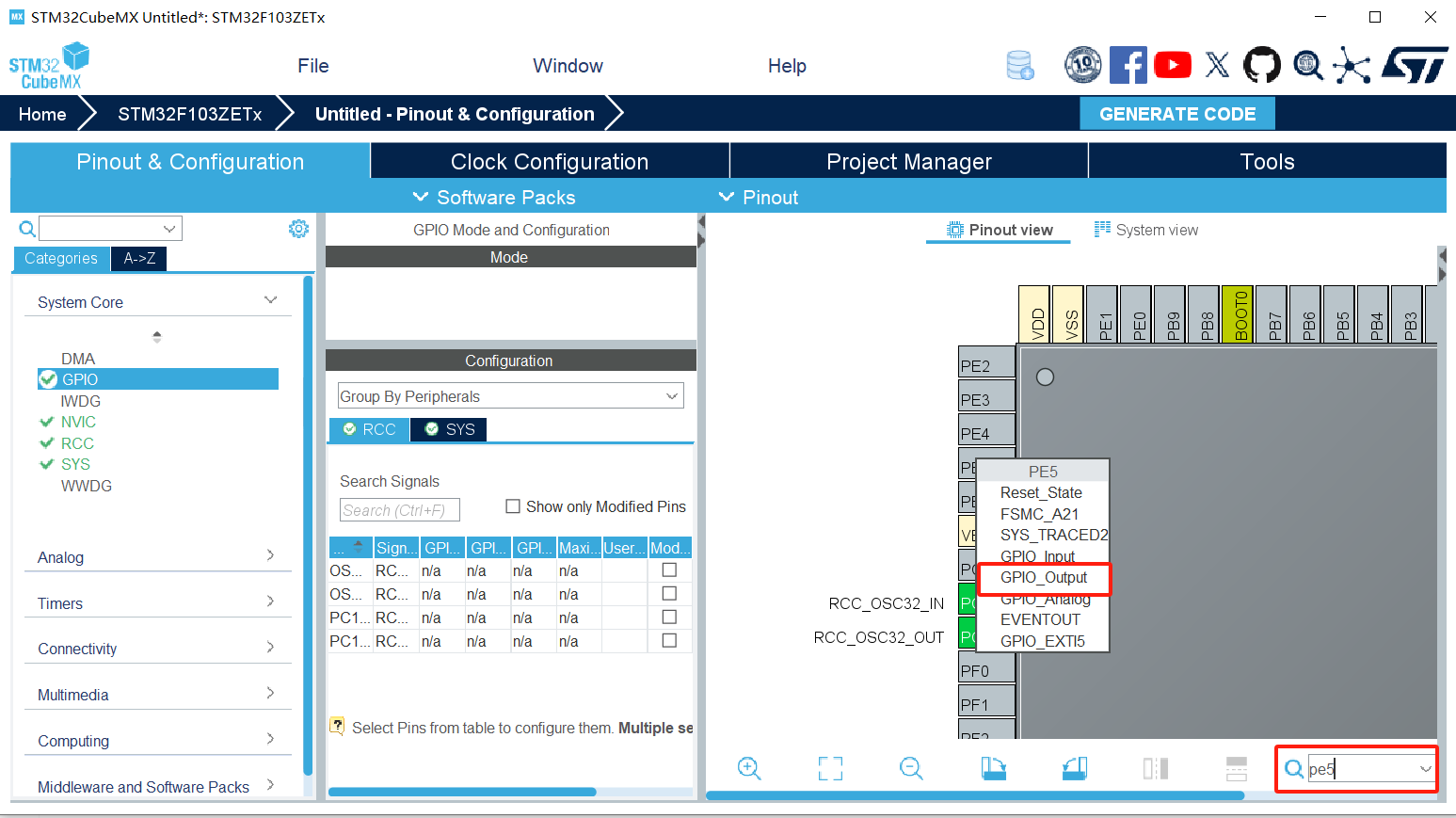Open the GitHub icon link
The width and height of the screenshot is (1456, 818).
(x=1262, y=65)
